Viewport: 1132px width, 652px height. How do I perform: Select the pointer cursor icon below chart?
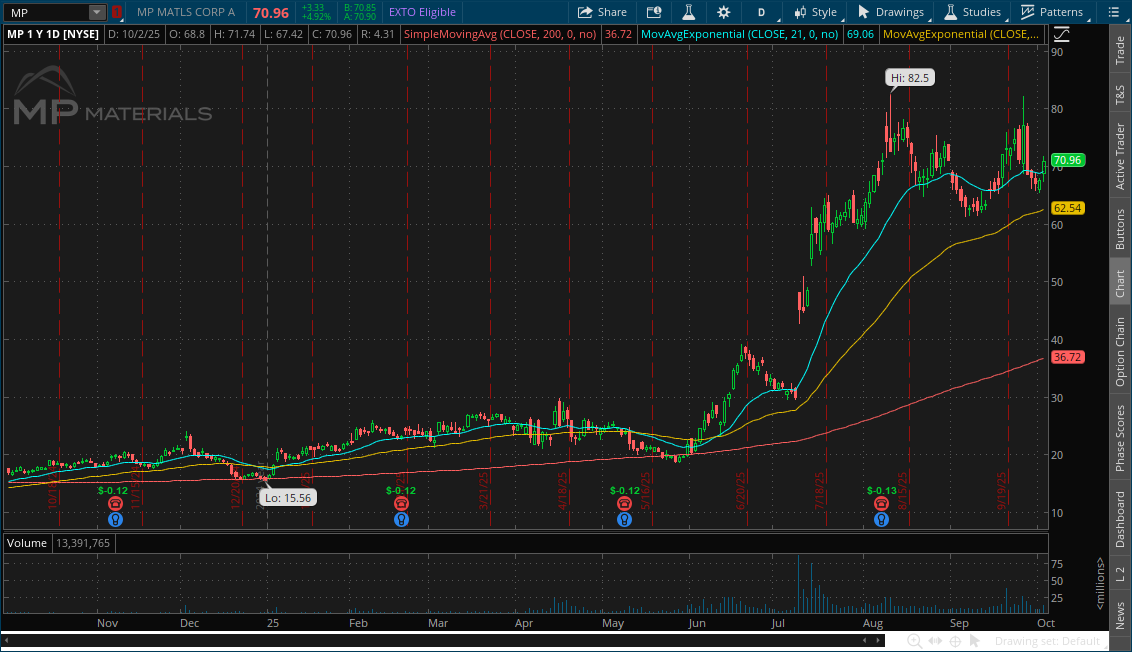[975, 641]
